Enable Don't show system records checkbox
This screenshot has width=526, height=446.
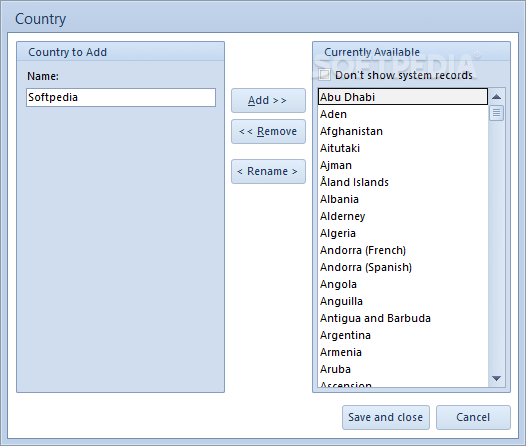point(324,75)
